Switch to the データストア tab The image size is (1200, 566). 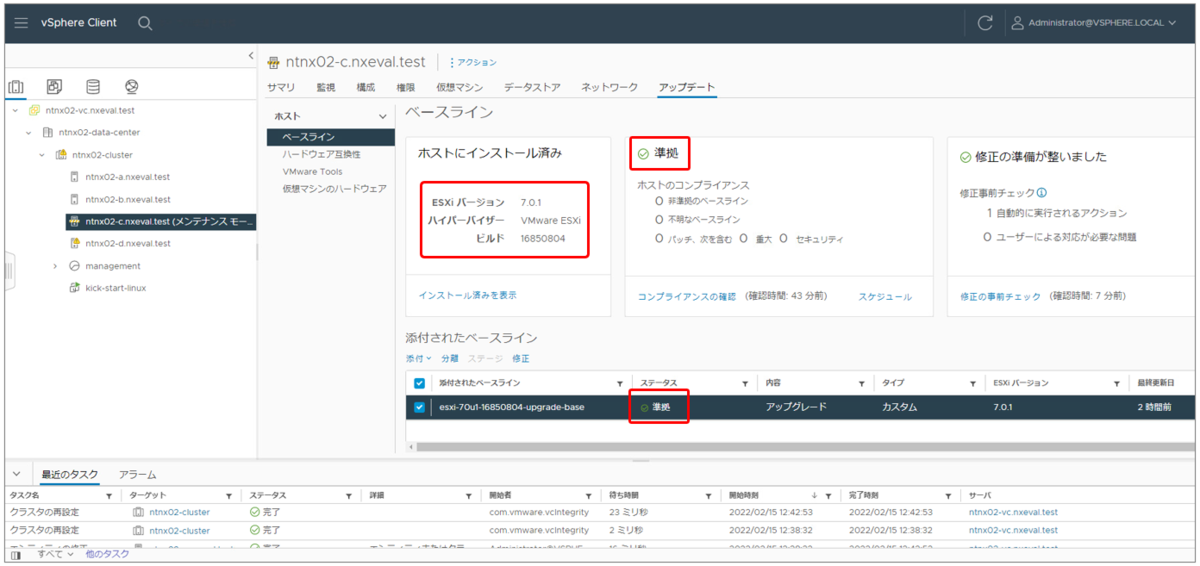[532, 88]
